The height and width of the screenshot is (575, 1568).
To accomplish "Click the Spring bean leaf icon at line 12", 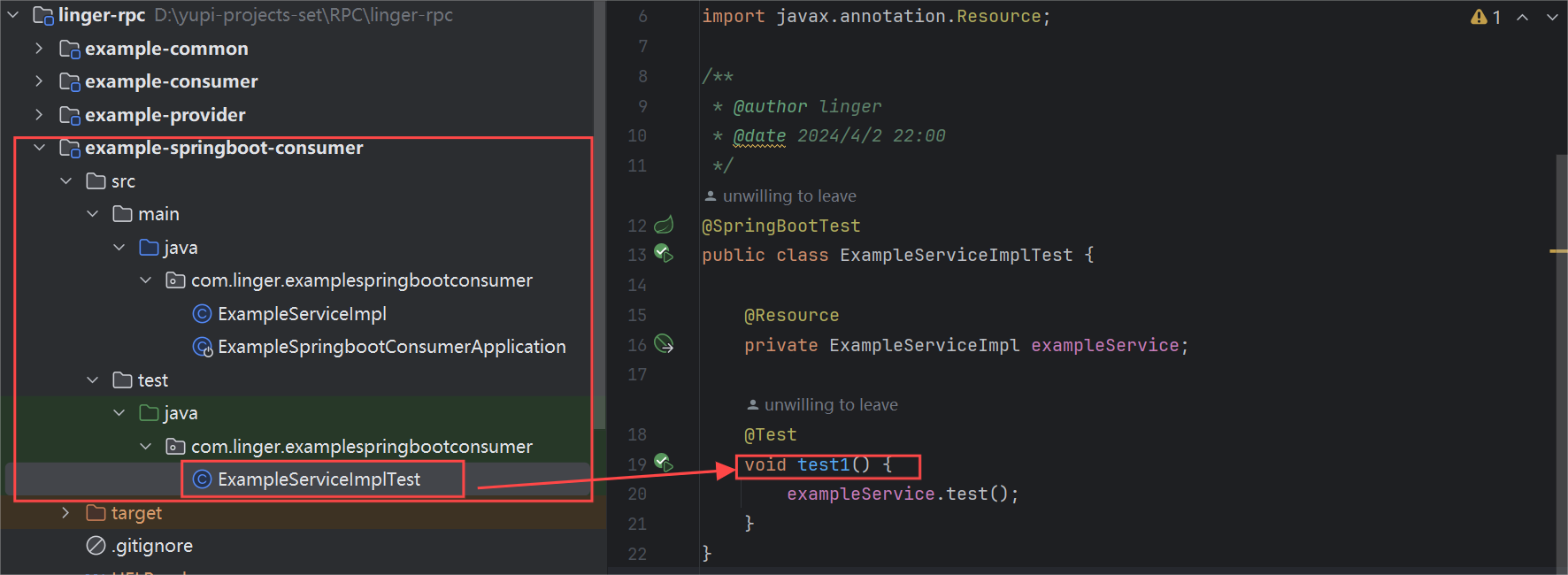I will point(664,225).
